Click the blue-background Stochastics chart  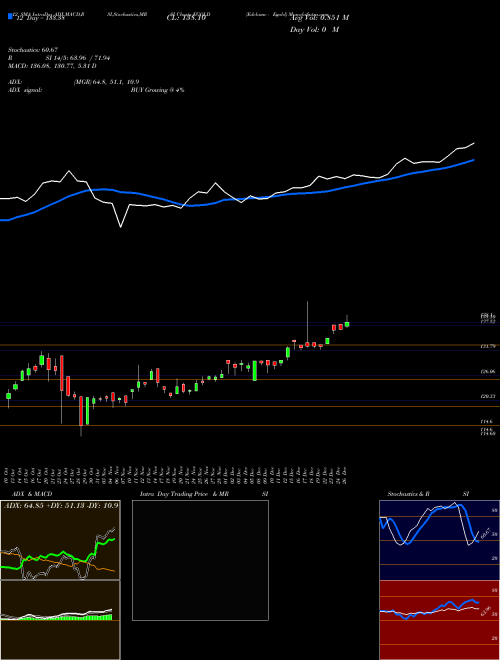pyautogui.click(x=439, y=540)
